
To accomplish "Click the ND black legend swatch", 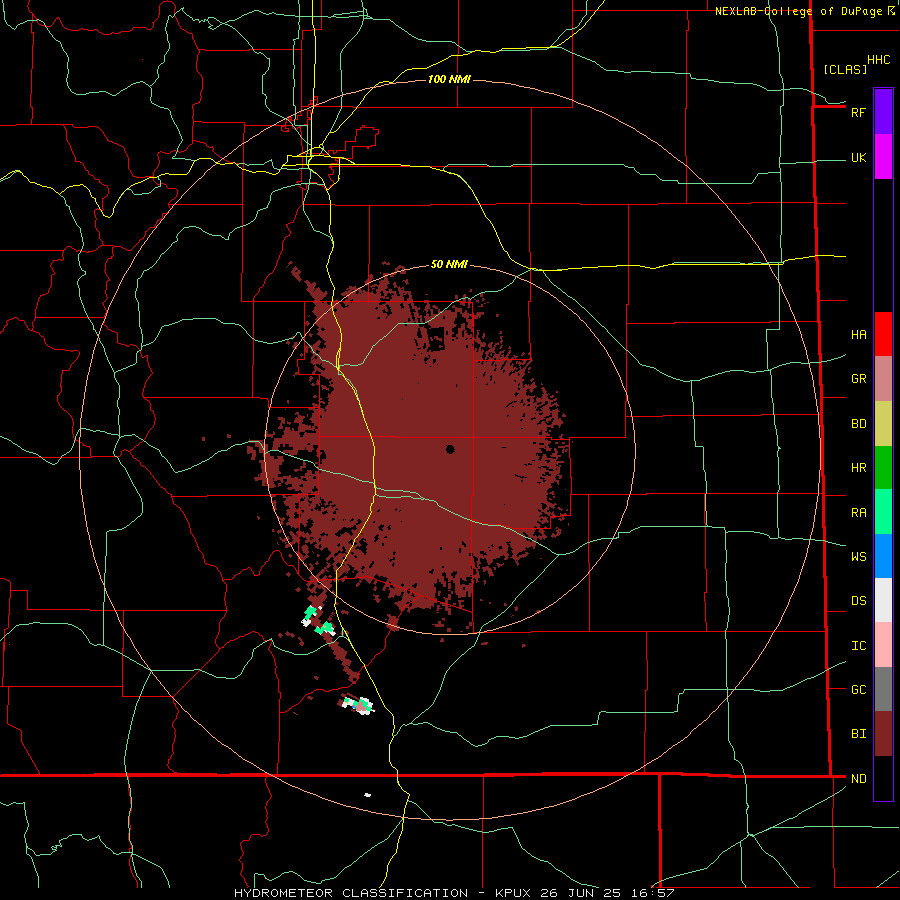I will point(883,778).
